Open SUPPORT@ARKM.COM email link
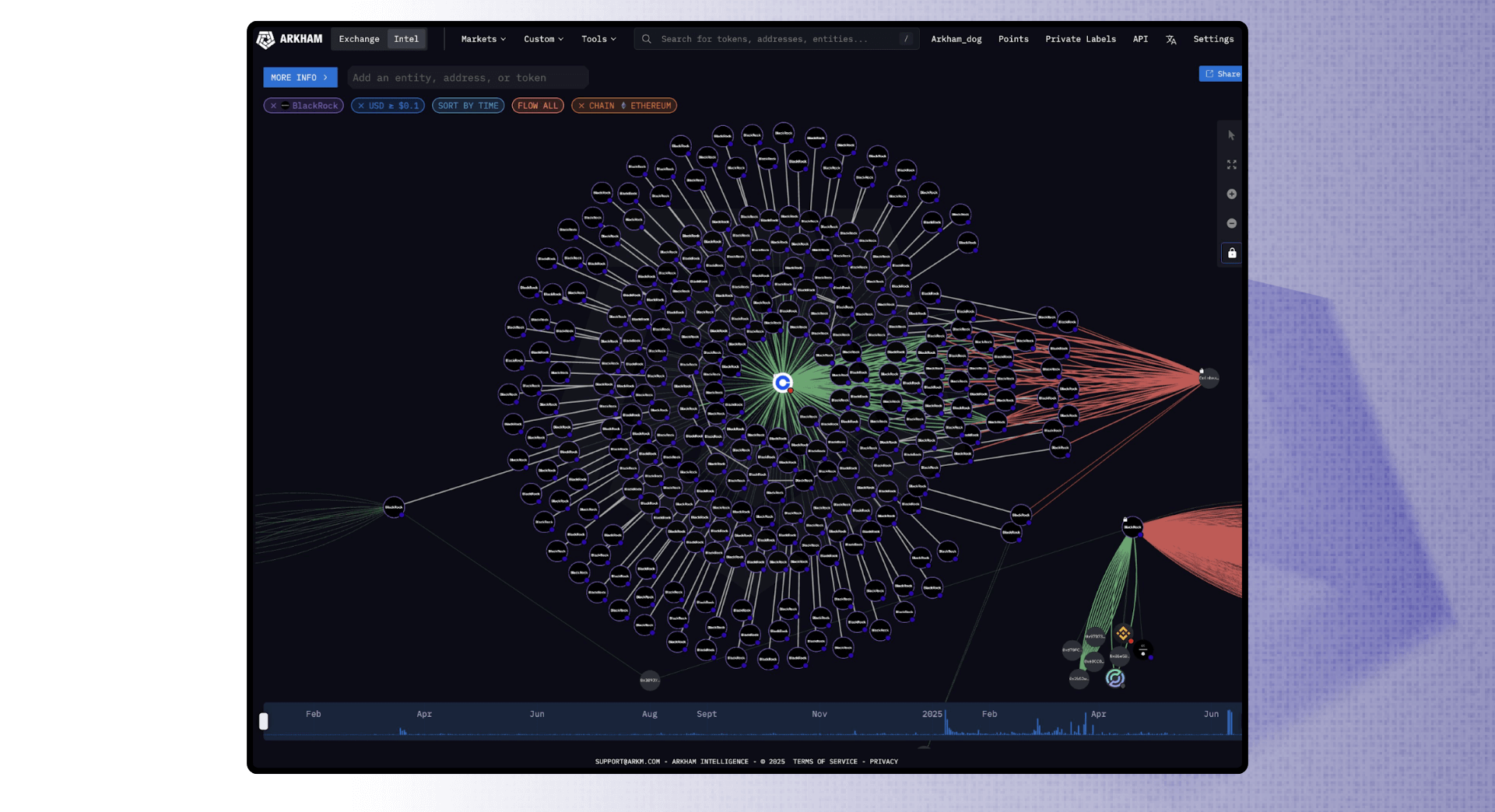1495x812 pixels. click(627, 761)
